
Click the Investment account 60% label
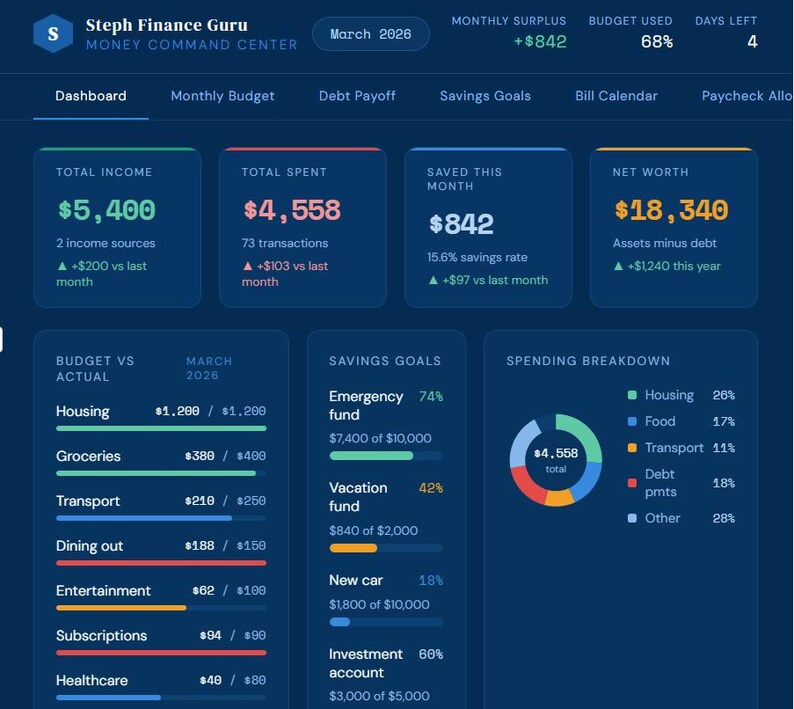[431, 654]
